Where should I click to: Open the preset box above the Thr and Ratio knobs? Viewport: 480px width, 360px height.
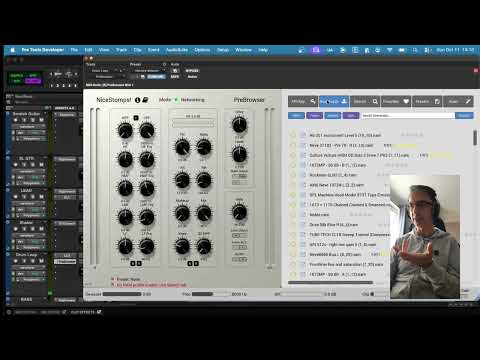tap(193, 124)
